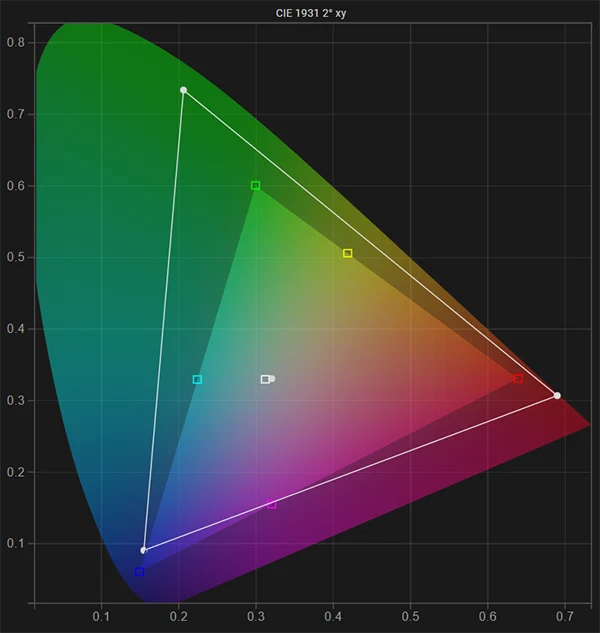
Task: Click the 0.1 label on x-axis
Action: [x=101, y=618]
